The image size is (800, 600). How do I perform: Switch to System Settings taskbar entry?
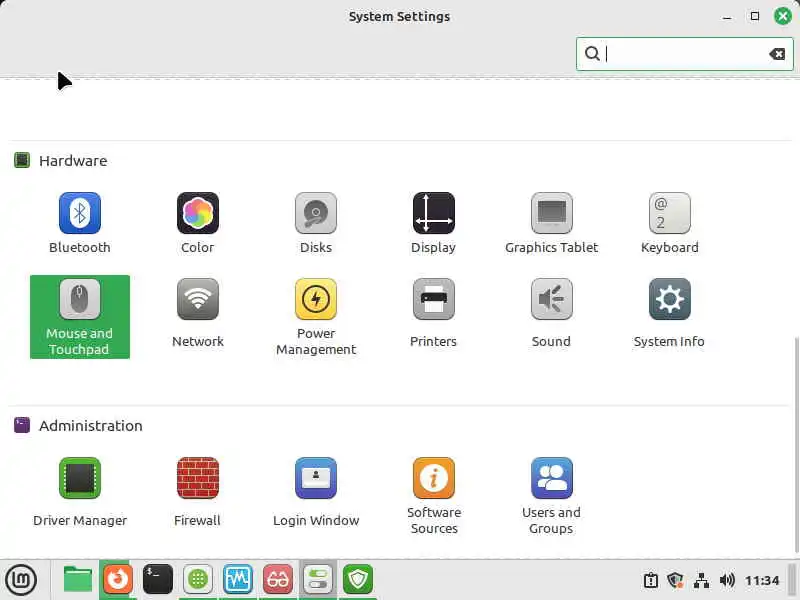click(318, 580)
